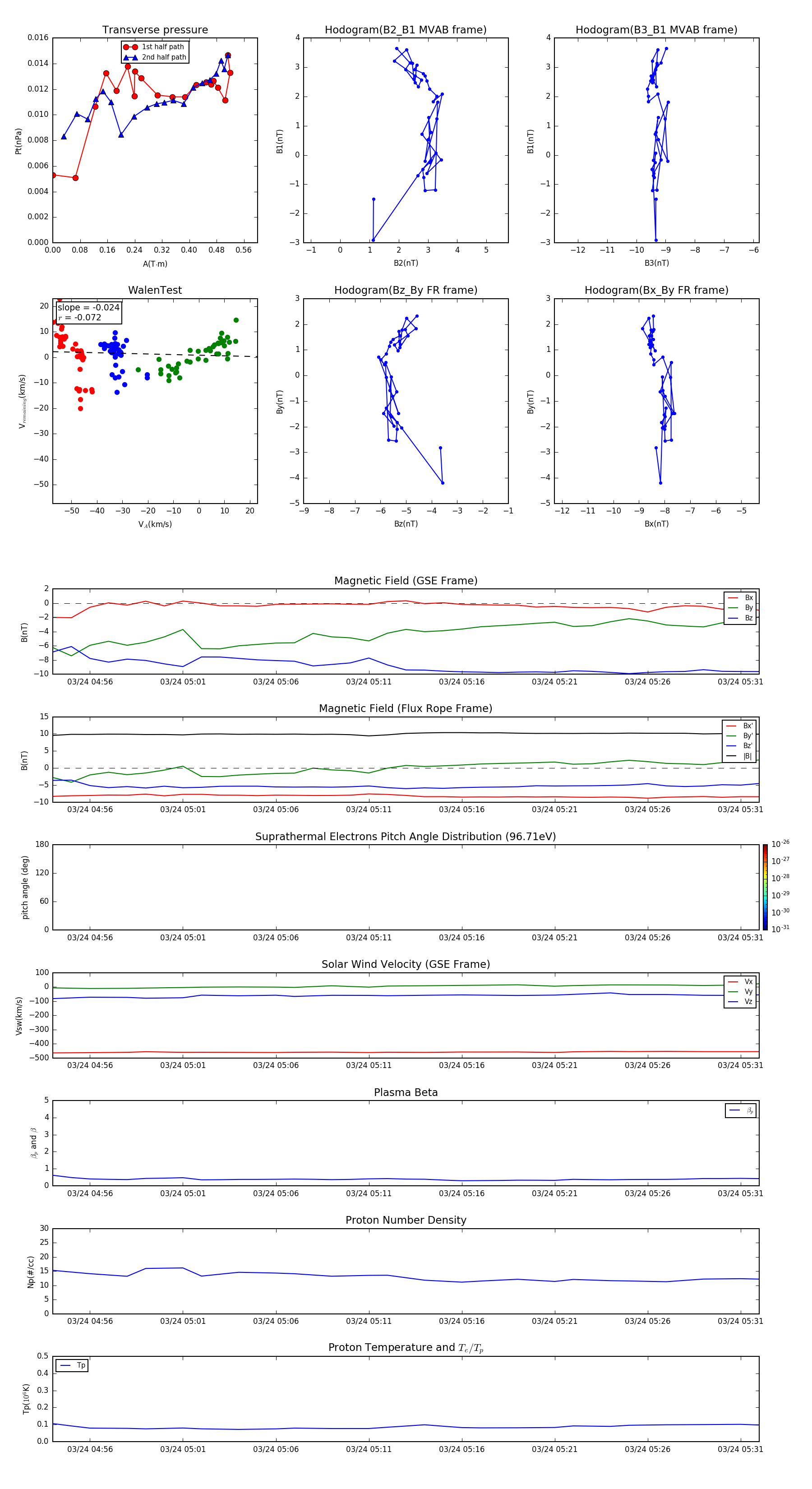Click '03/24 05:06' tick under Solar Wind Velocity panel
Image resolution: width=812 pixels, height=1489 pixels.
[276, 1065]
